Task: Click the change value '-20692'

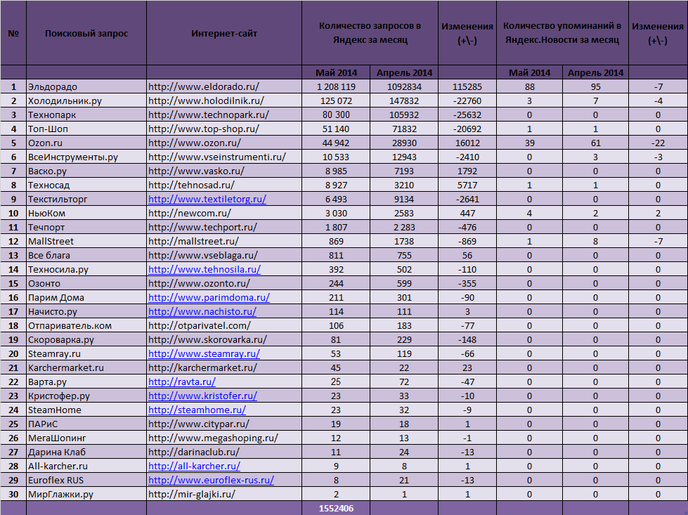Action: pyautogui.click(x=467, y=129)
